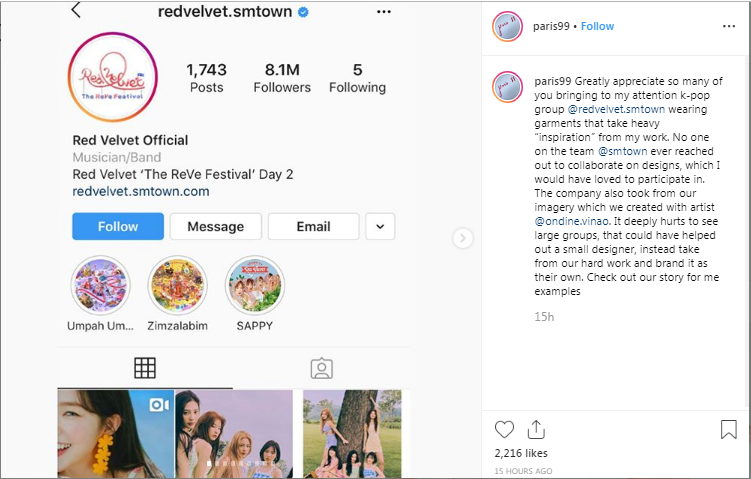751x479 pixels.
Task: Open the three-dot profile options menu
Action: [383, 12]
